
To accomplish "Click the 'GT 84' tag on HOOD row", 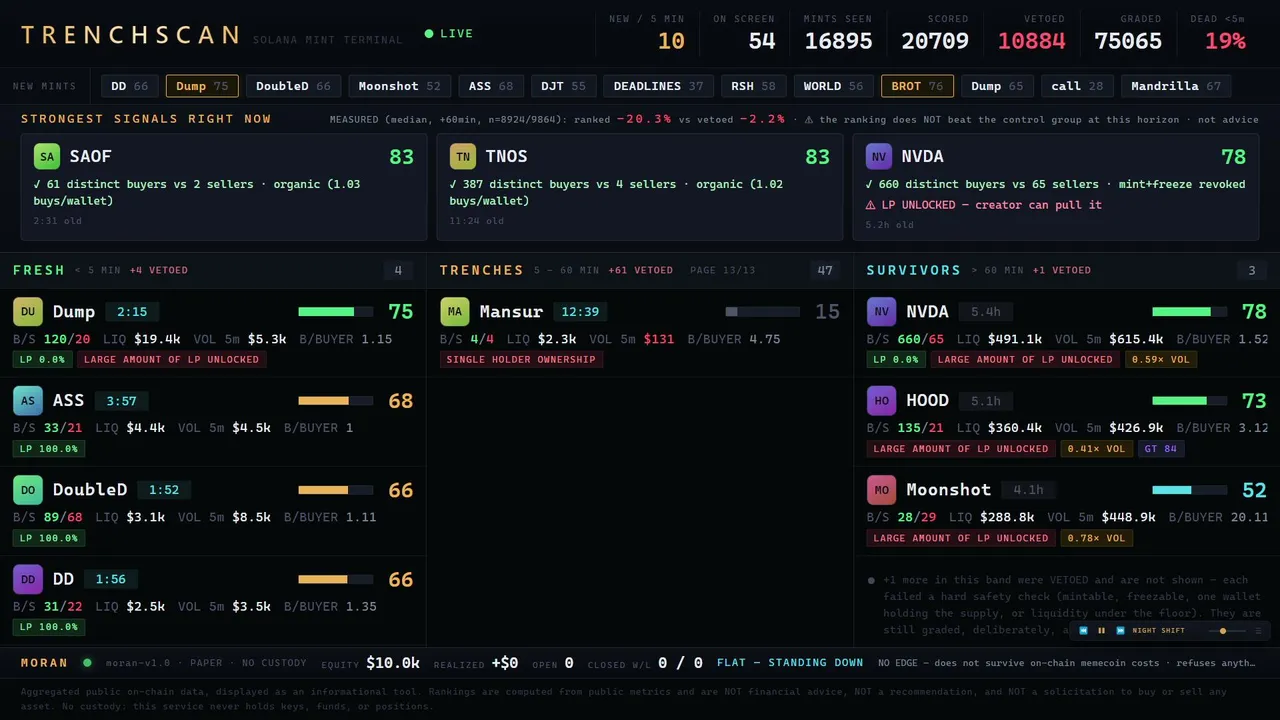I will pos(1161,449).
